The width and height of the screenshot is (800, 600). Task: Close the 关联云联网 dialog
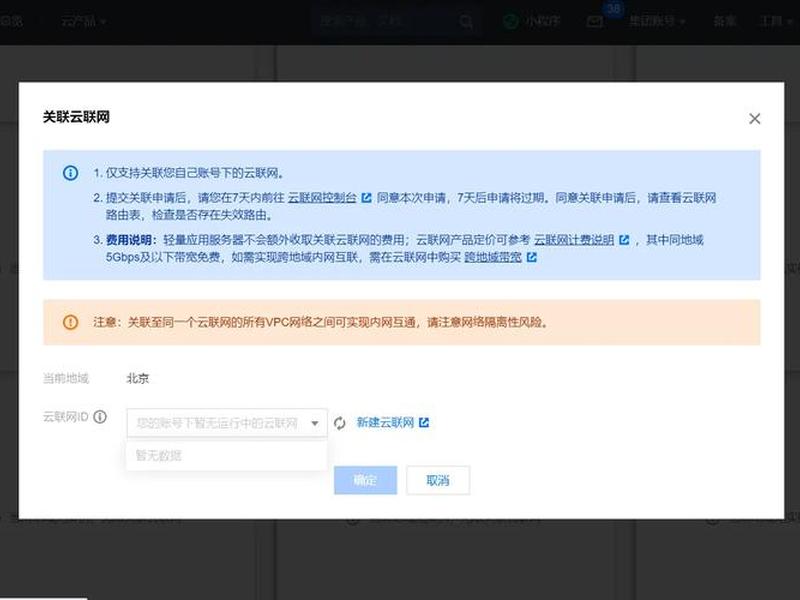755,119
